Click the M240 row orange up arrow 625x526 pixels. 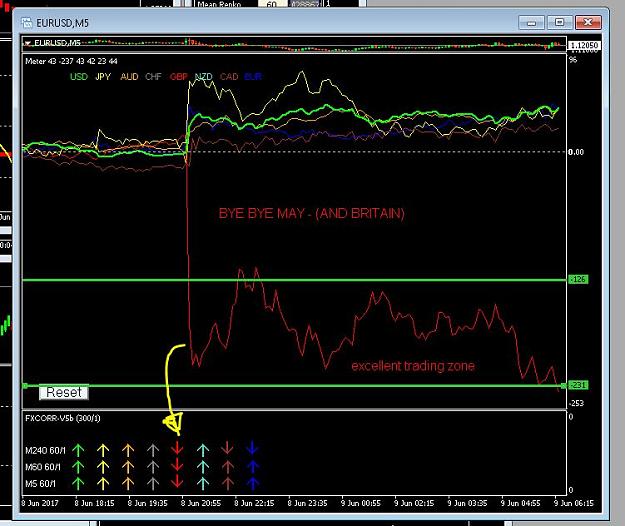tap(128, 450)
